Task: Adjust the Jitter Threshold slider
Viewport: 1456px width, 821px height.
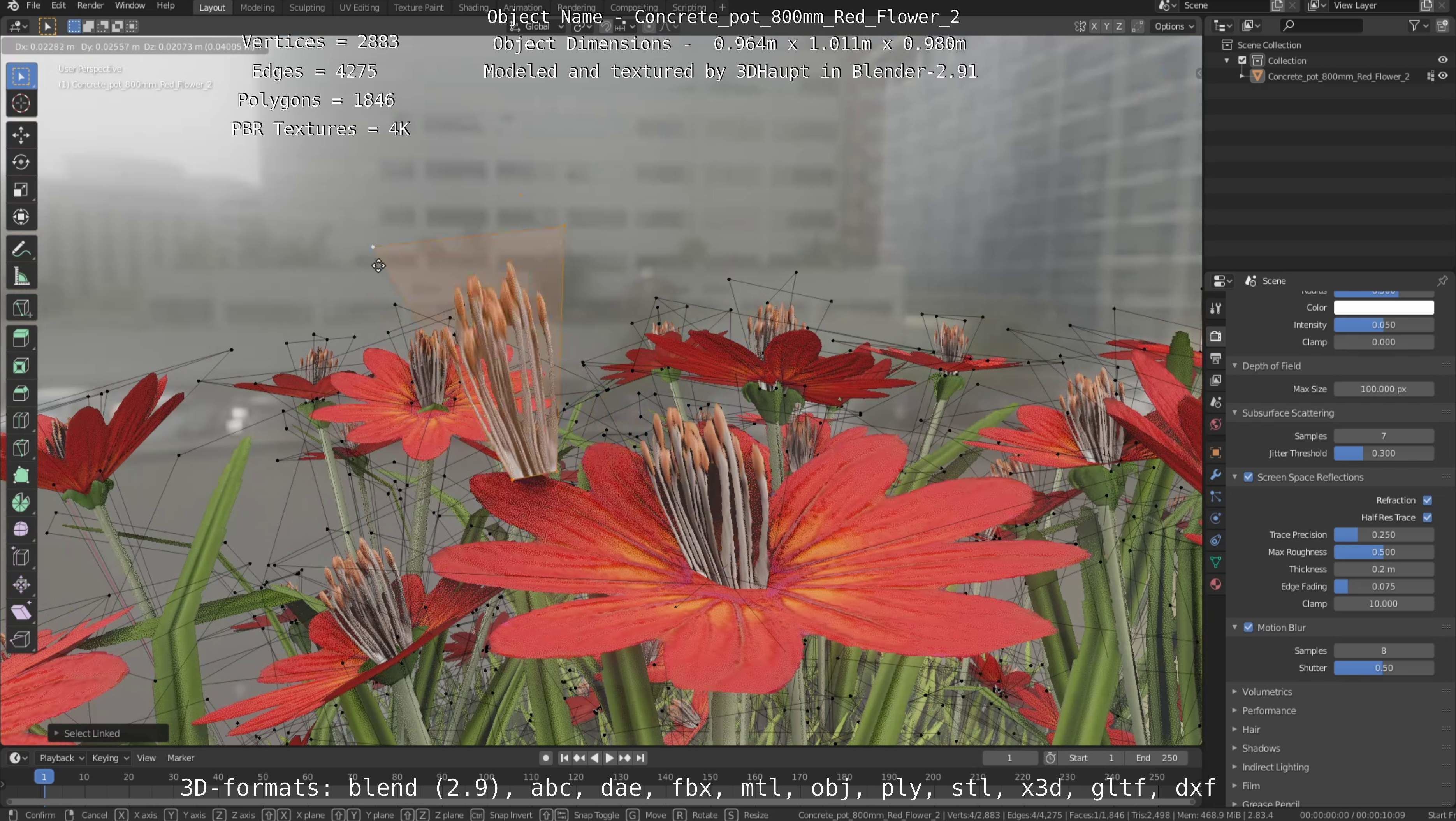Action: pos(1384,453)
